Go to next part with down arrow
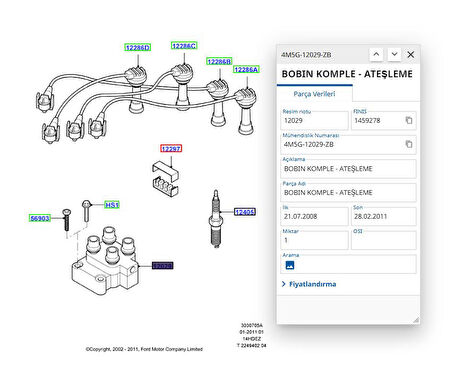 (x=394, y=54)
